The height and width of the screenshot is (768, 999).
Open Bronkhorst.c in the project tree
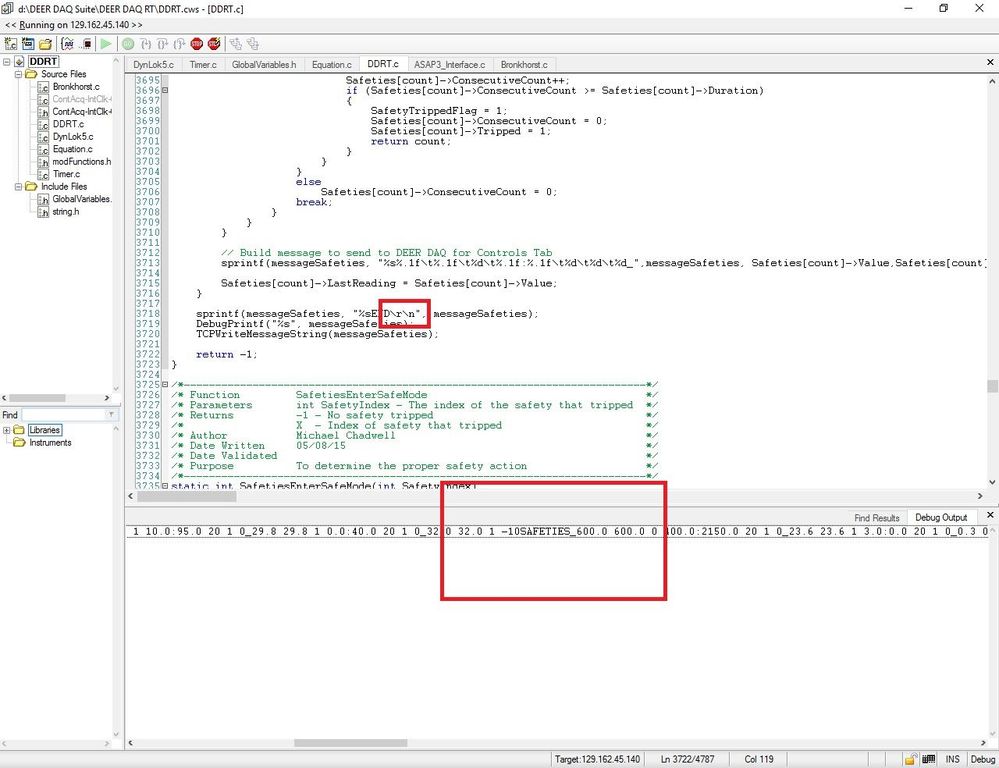coord(75,87)
